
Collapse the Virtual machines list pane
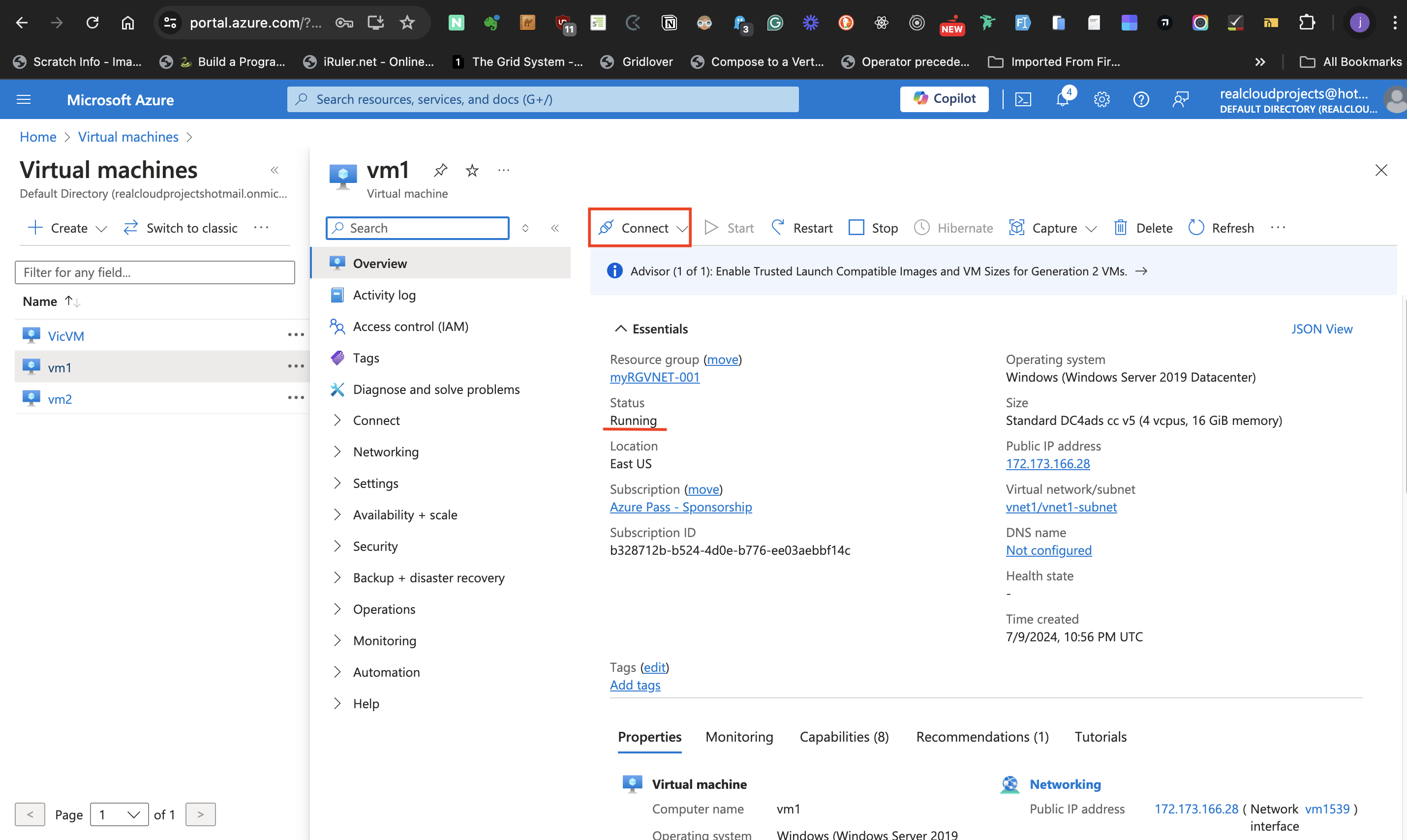275,170
